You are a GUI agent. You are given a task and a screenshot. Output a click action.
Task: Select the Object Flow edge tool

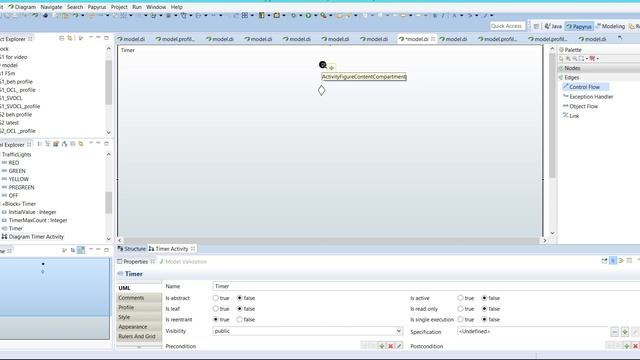tap(580, 106)
